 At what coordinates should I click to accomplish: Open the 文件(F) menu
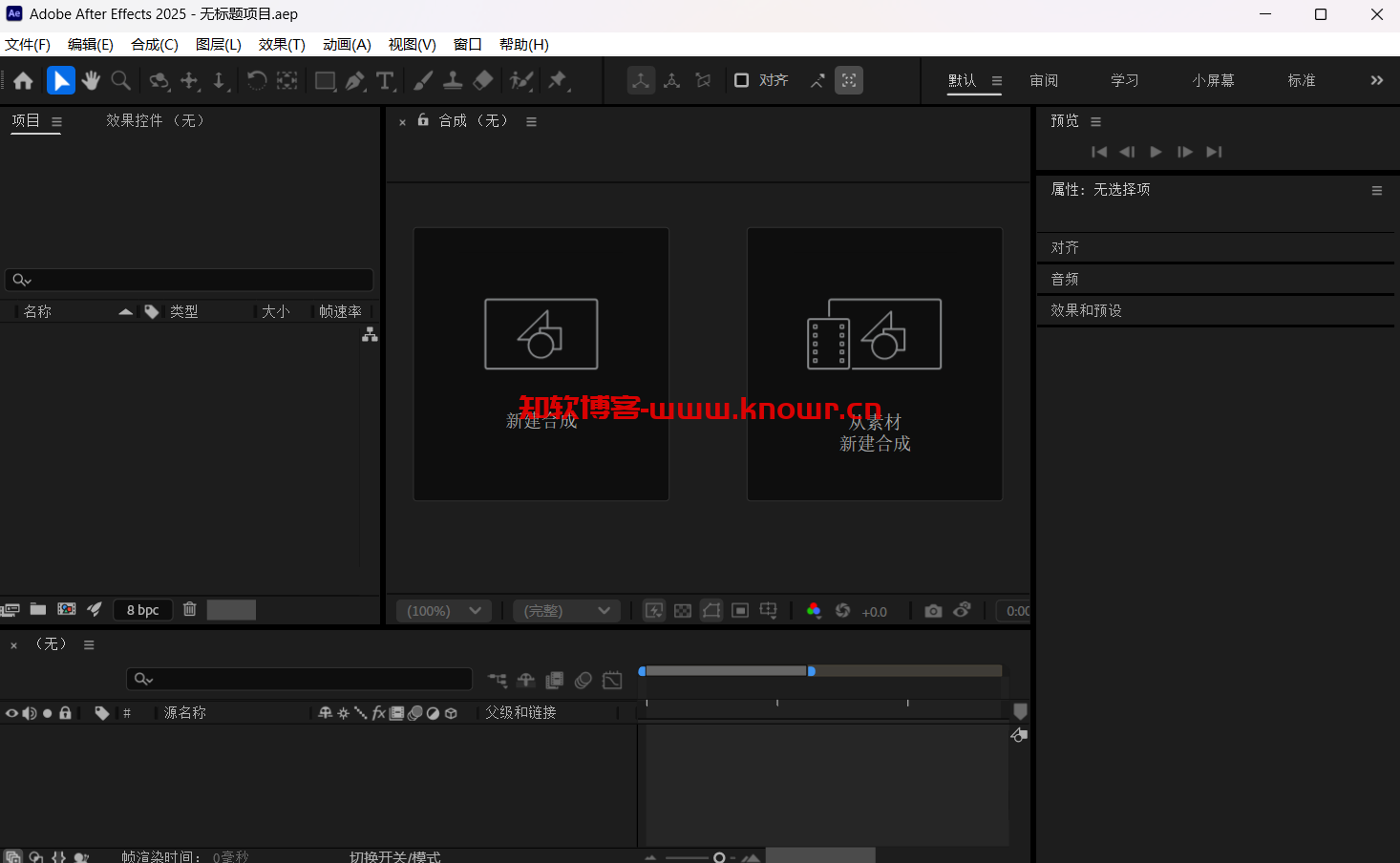point(28,45)
